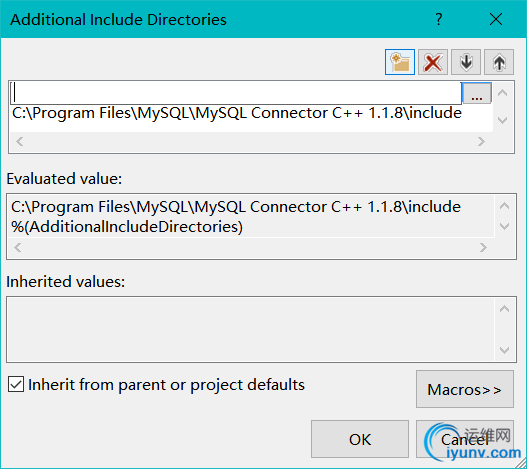
Task: Click the Cancel button
Action: point(465,439)
